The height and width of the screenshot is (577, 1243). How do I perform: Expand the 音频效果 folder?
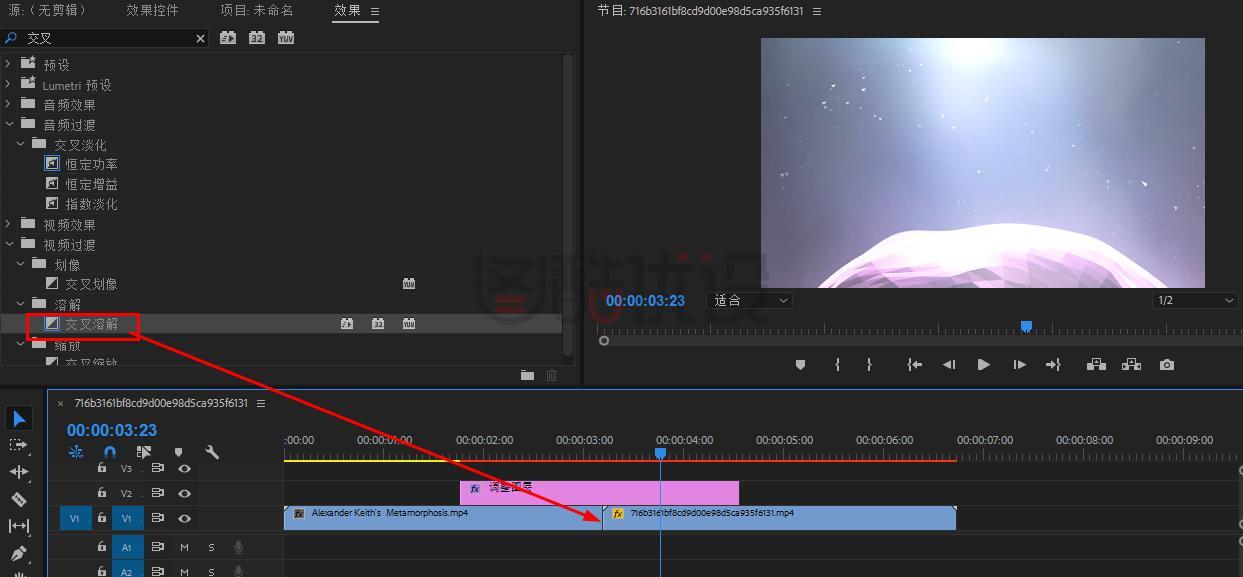(x=9, y=104)
